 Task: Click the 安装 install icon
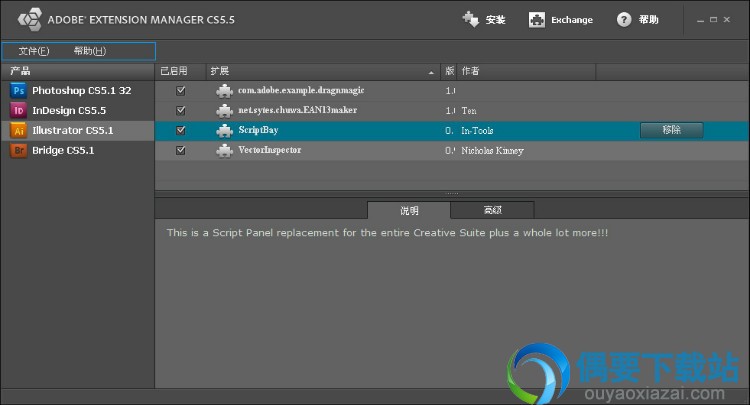tap(471, 20)
